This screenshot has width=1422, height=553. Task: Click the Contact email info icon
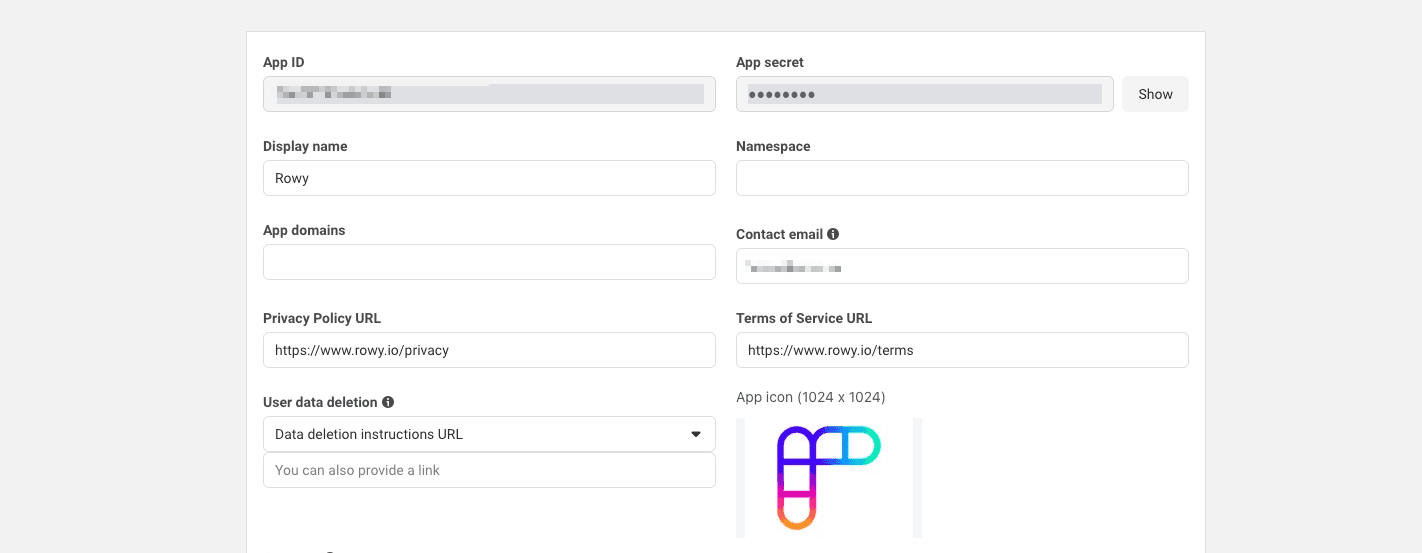(x=833, y=234)
